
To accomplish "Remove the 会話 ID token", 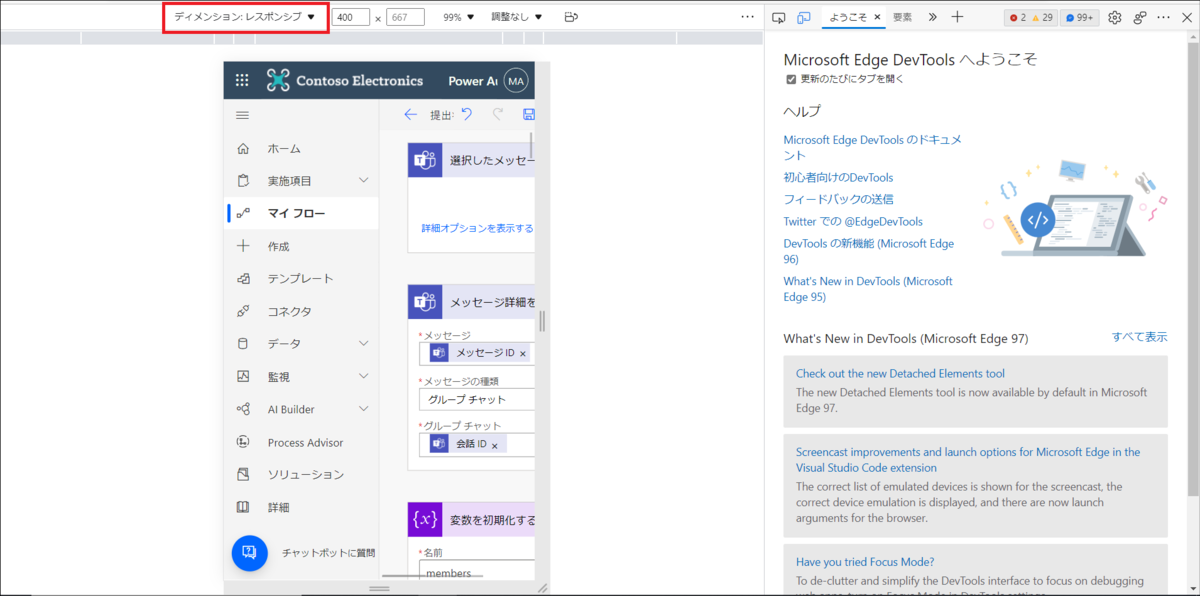I will pos(494,445).
